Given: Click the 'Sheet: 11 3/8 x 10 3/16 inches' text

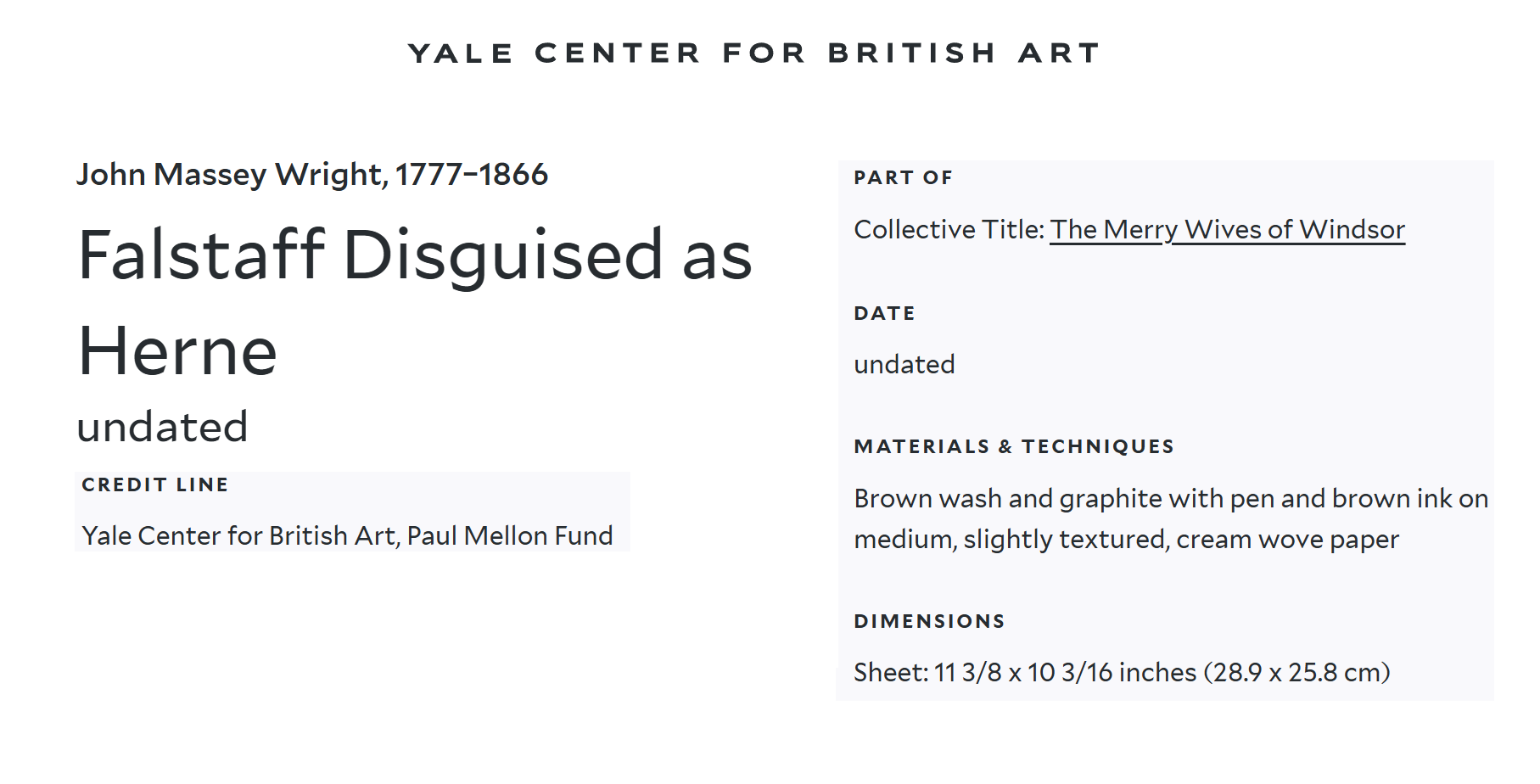Looking at the screenshot, I should click(1025, 673).
